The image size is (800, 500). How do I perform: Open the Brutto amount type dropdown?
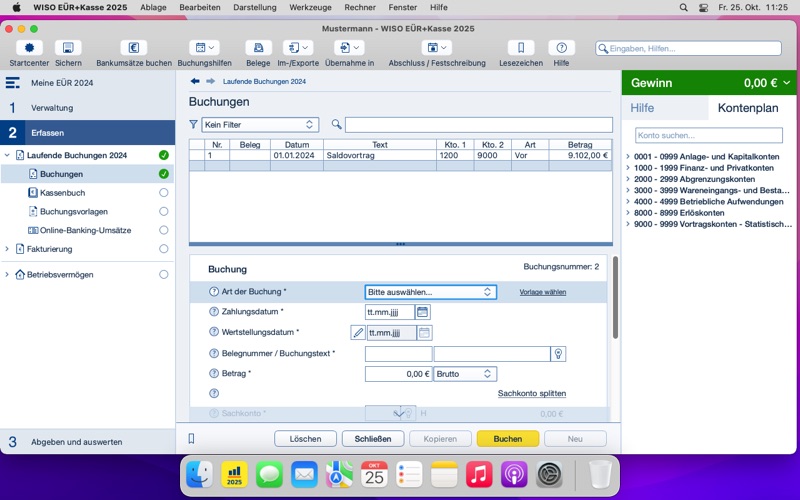tap(464, 374)
